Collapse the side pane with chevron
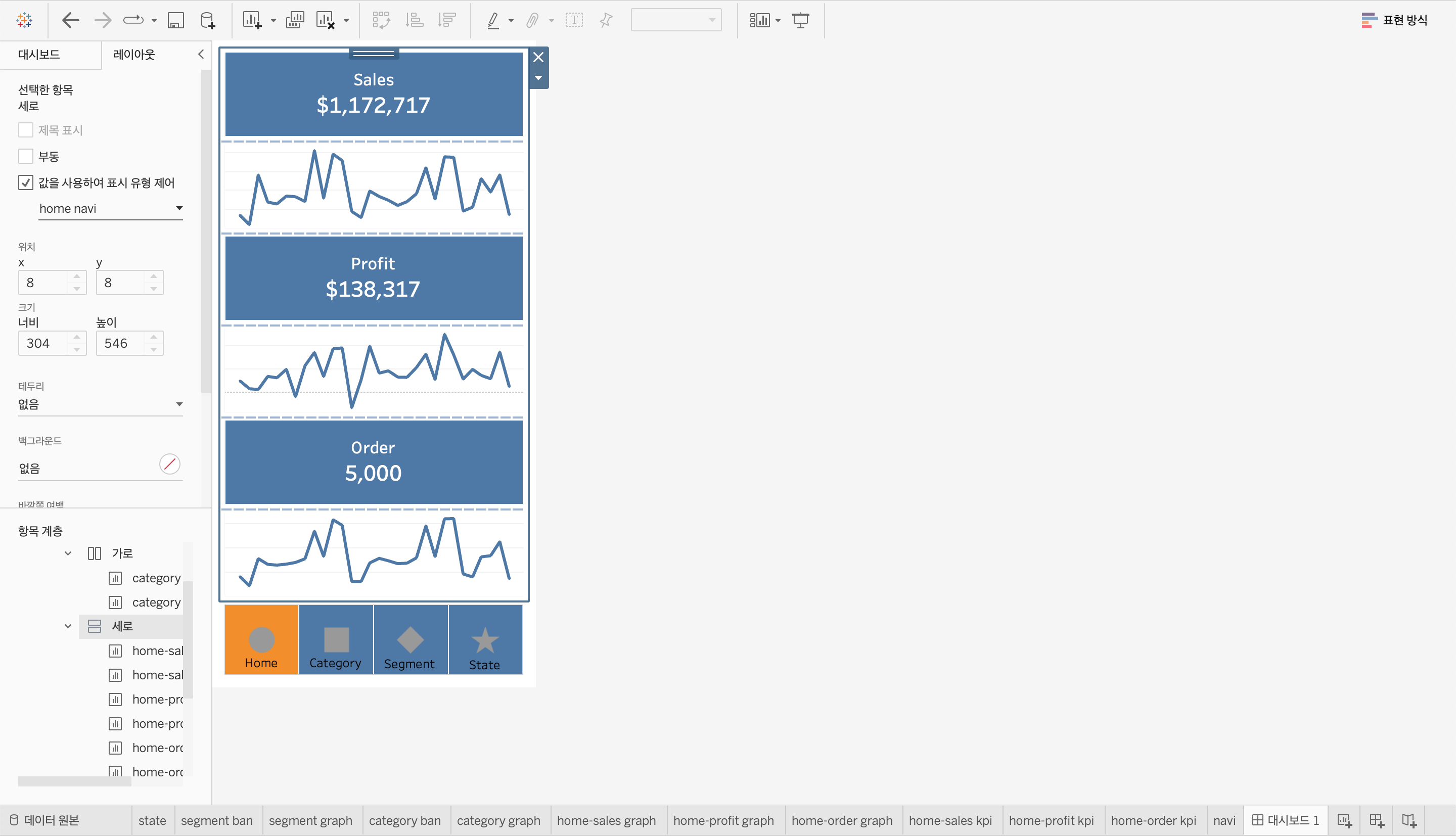Viewport: 1456px width, 836px height. pyautogui.click(x=201, y=55)
